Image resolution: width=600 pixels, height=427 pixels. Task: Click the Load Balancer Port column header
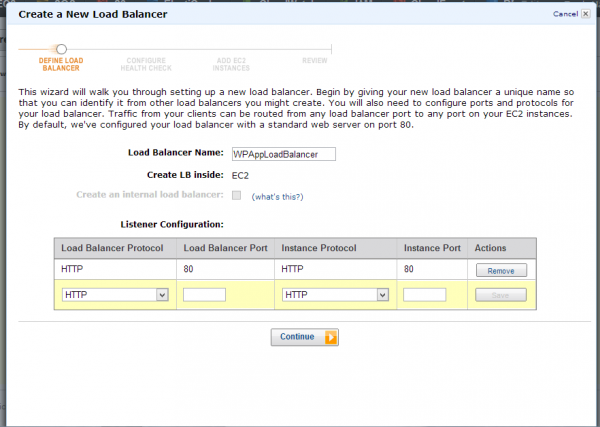tap(225, 248)
